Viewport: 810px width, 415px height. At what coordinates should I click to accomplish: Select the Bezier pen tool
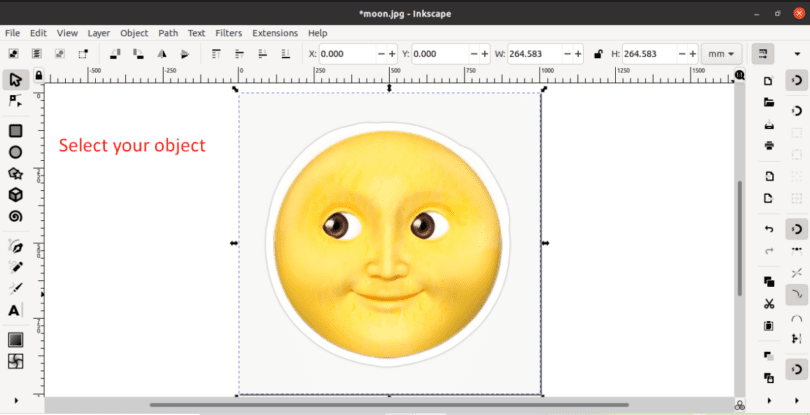tap(15, 246)
